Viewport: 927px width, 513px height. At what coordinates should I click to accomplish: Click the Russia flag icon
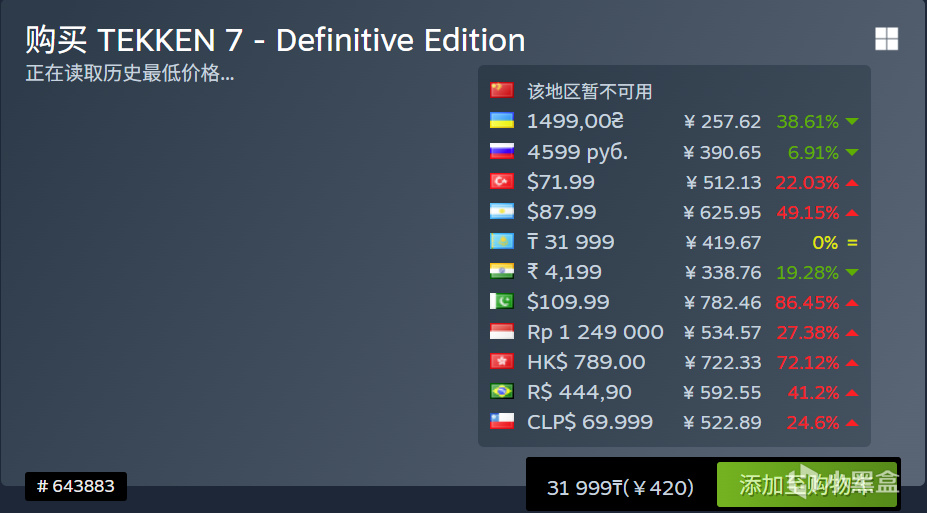pos(501,152)
